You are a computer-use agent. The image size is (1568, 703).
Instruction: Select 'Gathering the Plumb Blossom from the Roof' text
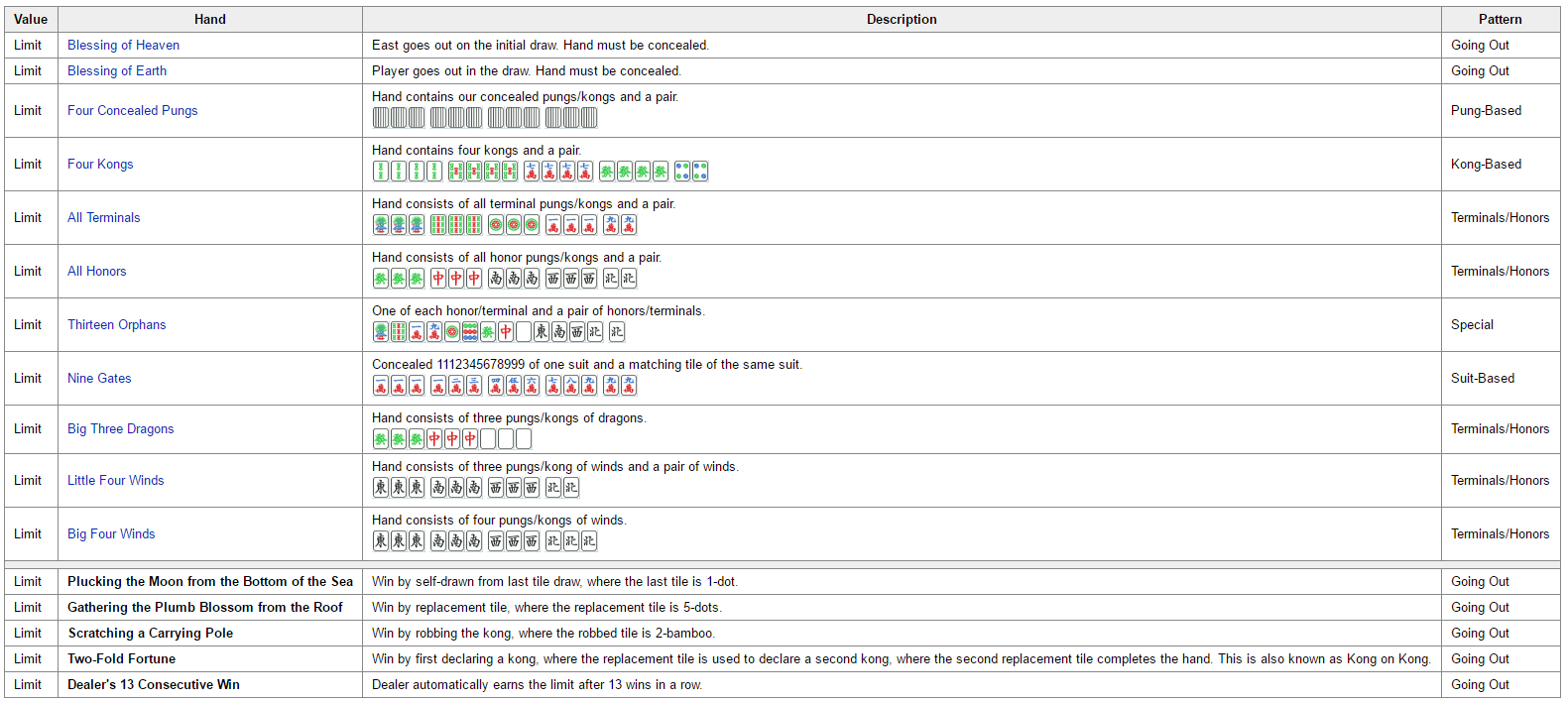(x=205, y=607)
